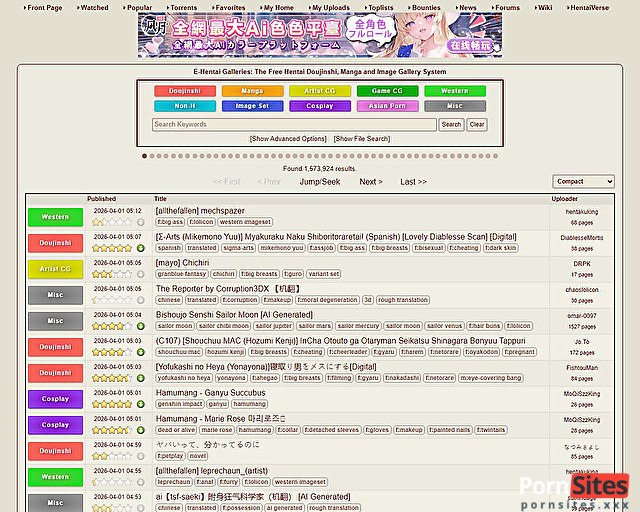Toggle the Non-H category filter
The height and width of the screenshot is (512, 640).
click(x=185, y=106)
